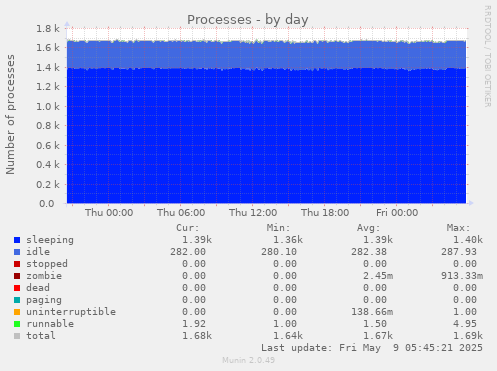Click the sleeping legend color swatch
Viewport: 497px width, 371px height.
click(x=17, y=240)
